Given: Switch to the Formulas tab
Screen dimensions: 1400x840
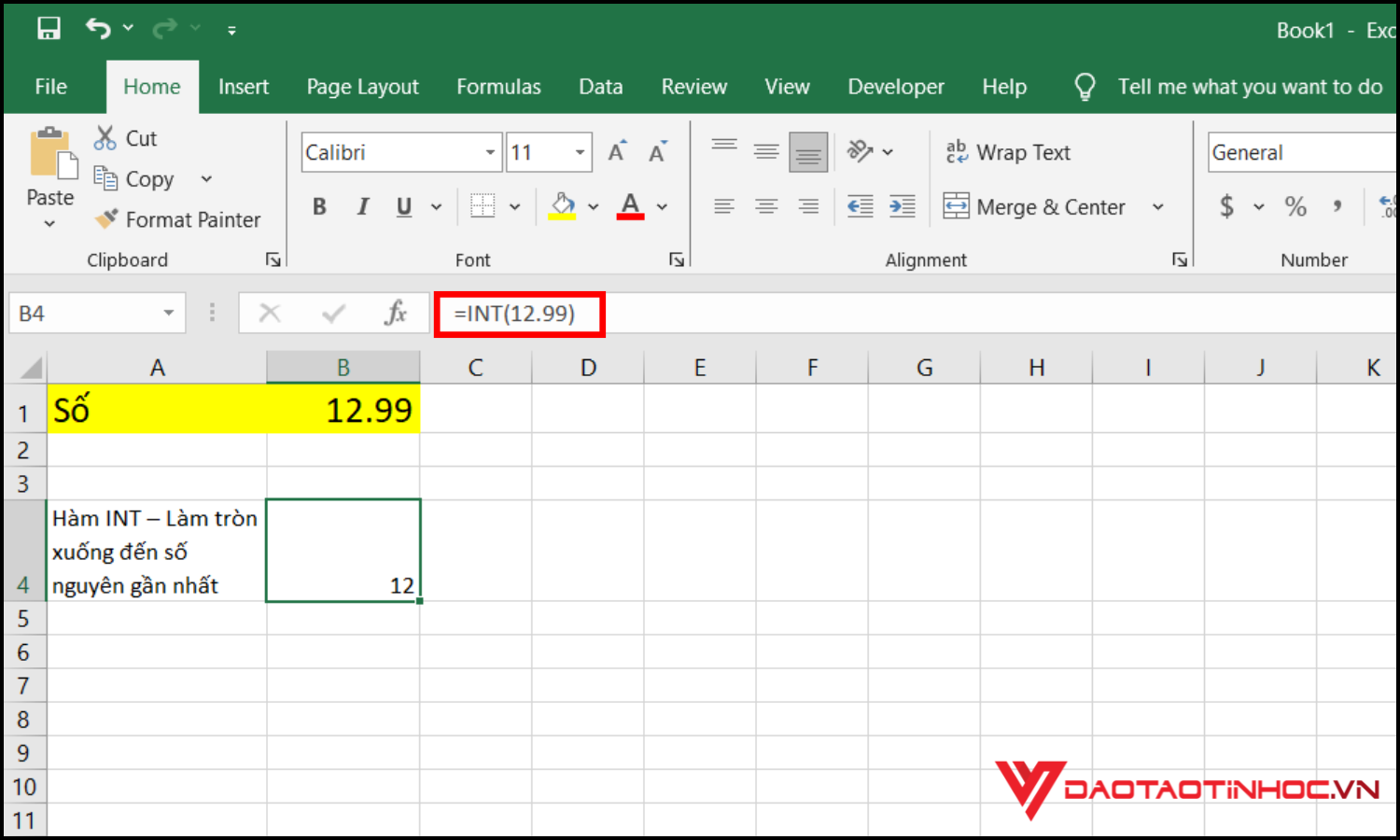Looking at the screenshot, I should [x=498, y=87].
